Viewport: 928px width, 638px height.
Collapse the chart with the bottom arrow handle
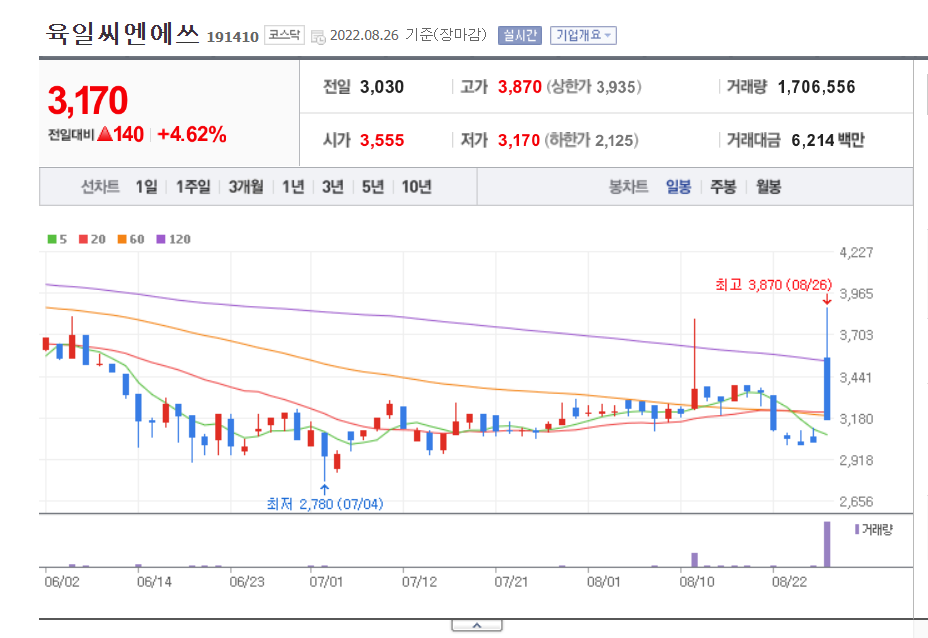tap(477, 626)
